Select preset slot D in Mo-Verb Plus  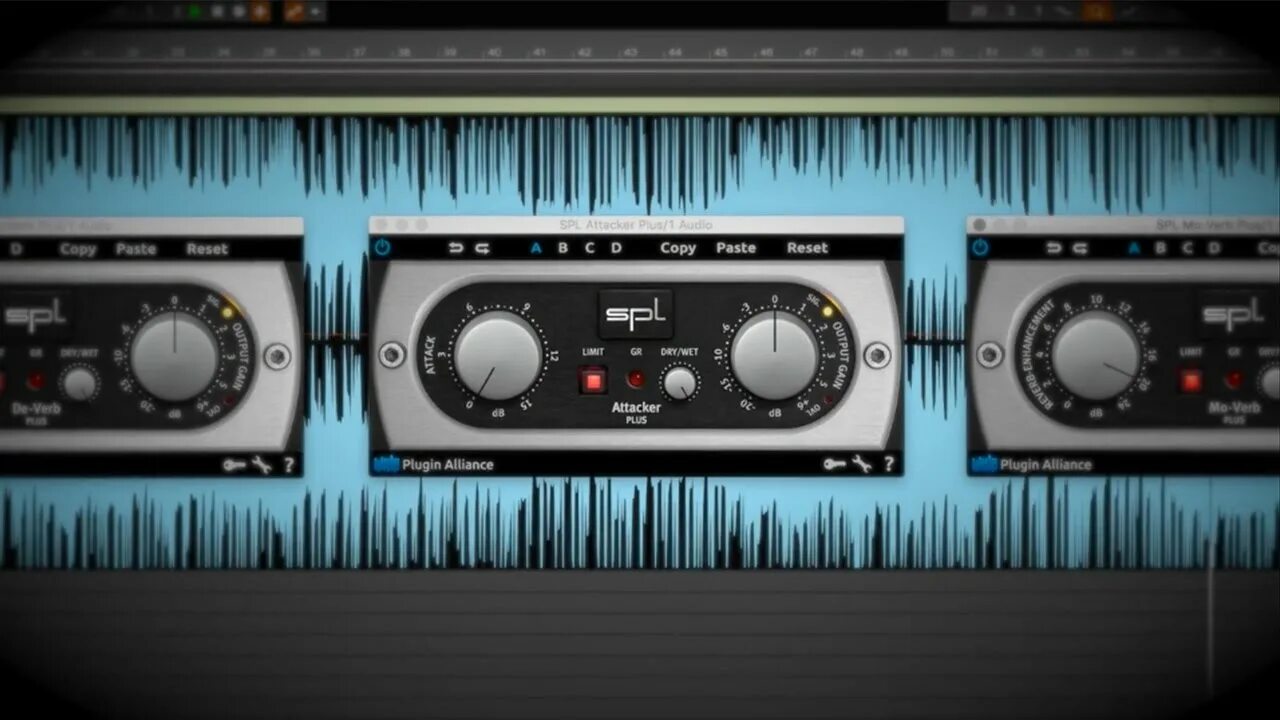[x=1214, y=248]
